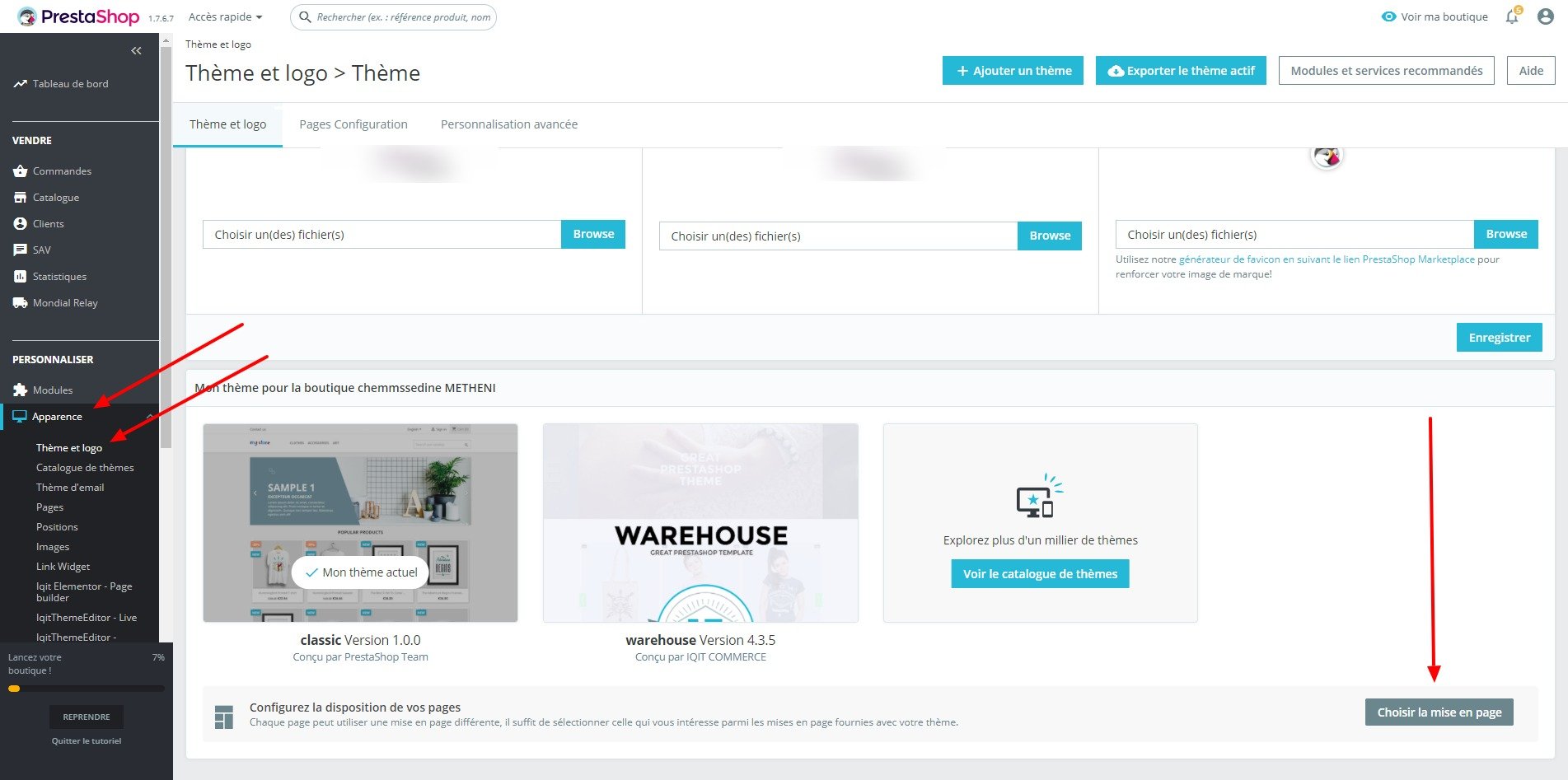The height and width of the screenshot is (780, 1568).
Task: Click Enregistrer to save logos
Action: pos(1499,338)
